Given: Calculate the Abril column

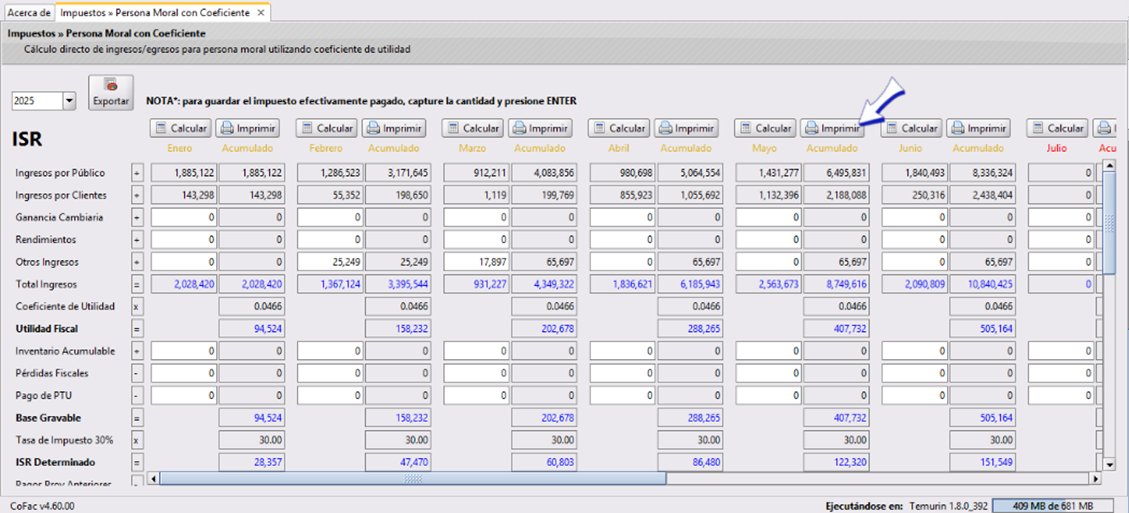Looking at the screenshot, I should [x=618, y=128].
